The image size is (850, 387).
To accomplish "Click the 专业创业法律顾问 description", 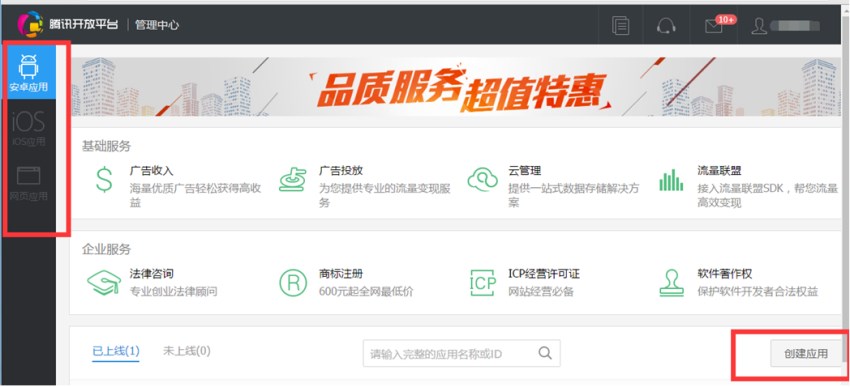I will [173, 292].
